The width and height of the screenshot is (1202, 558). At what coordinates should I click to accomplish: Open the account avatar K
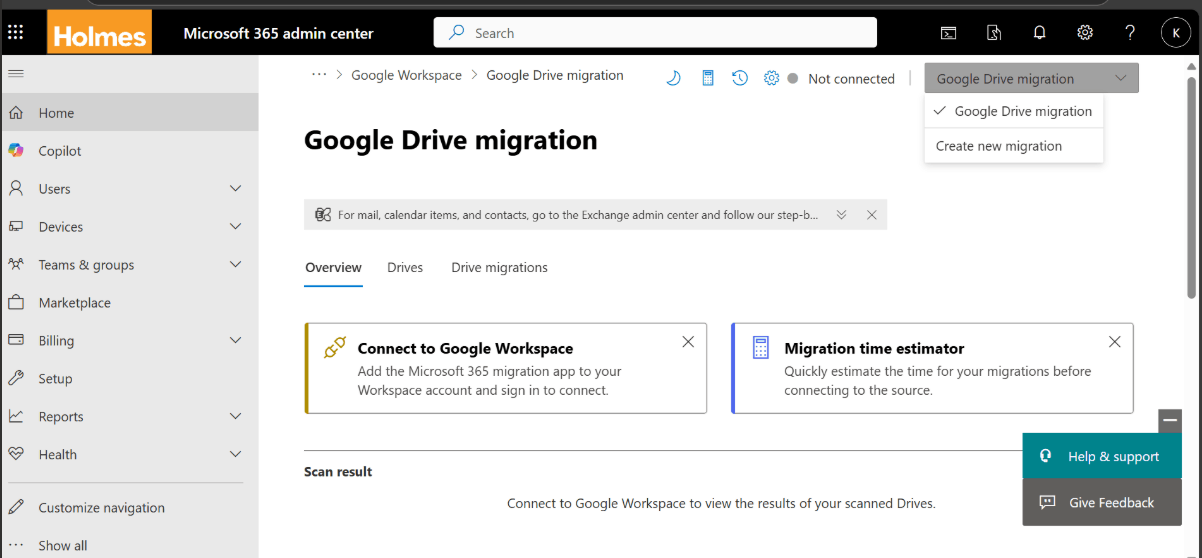[1175, 33]
